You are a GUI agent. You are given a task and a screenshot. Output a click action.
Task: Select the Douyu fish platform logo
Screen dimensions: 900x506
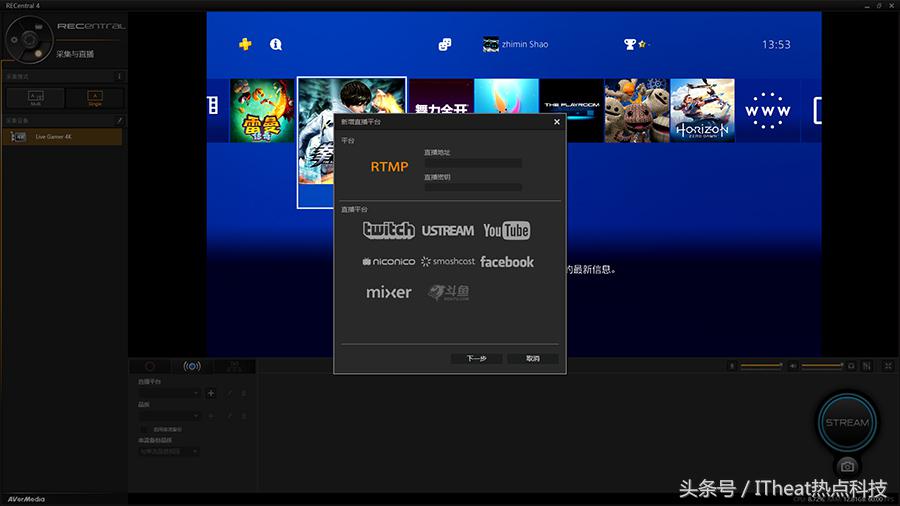(448, 292)
